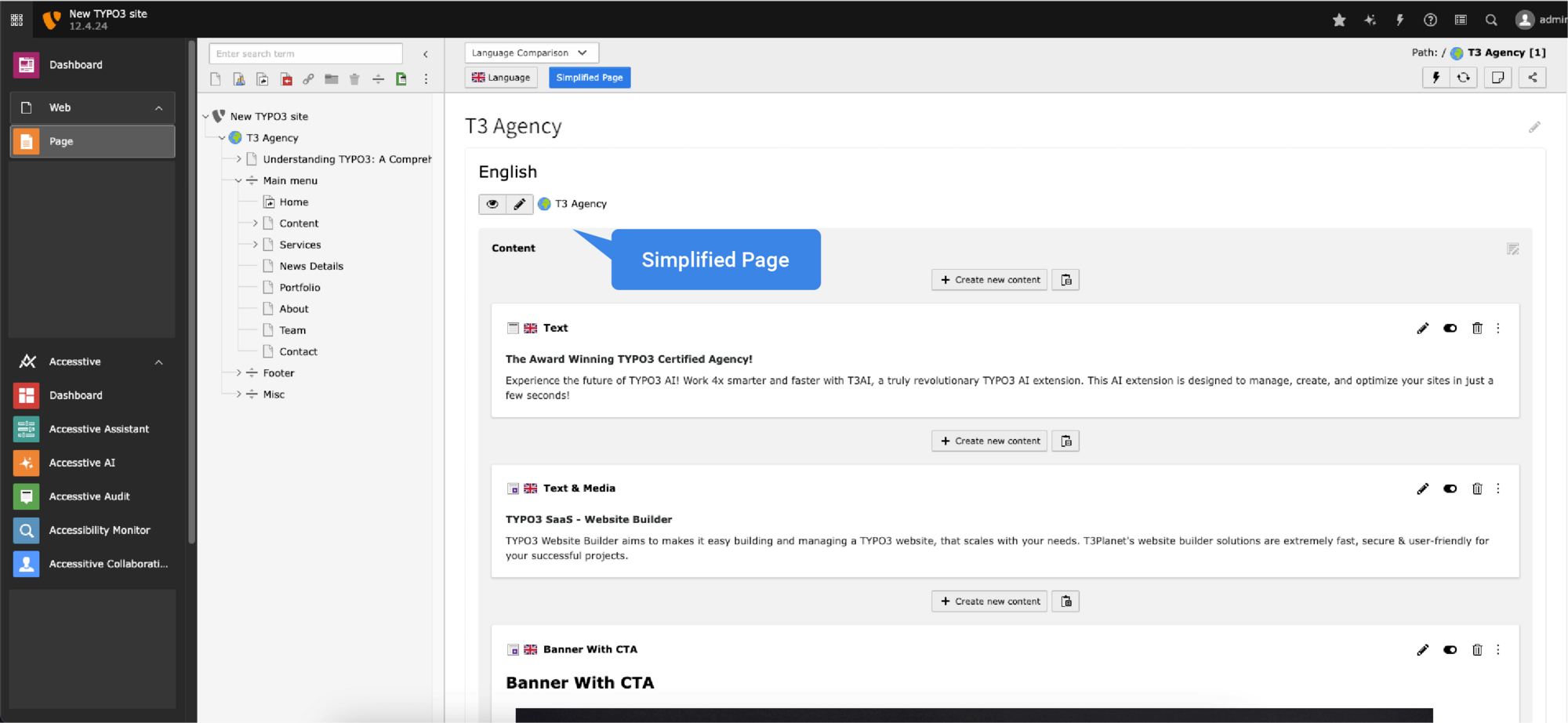
Task: Open Accesstive Audit module
Action: click(x=93, y=496)
